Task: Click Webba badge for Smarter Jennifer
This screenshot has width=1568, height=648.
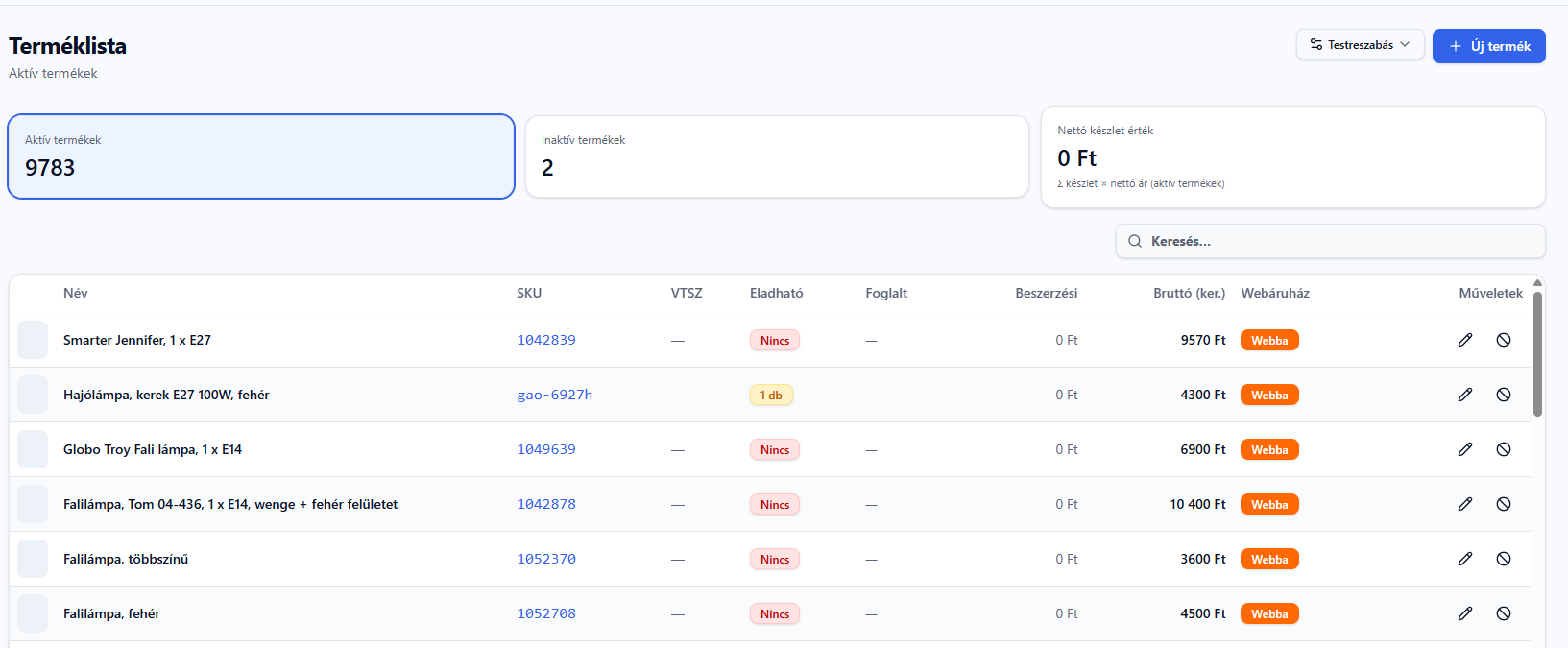Action: [x=1269, y=340]
